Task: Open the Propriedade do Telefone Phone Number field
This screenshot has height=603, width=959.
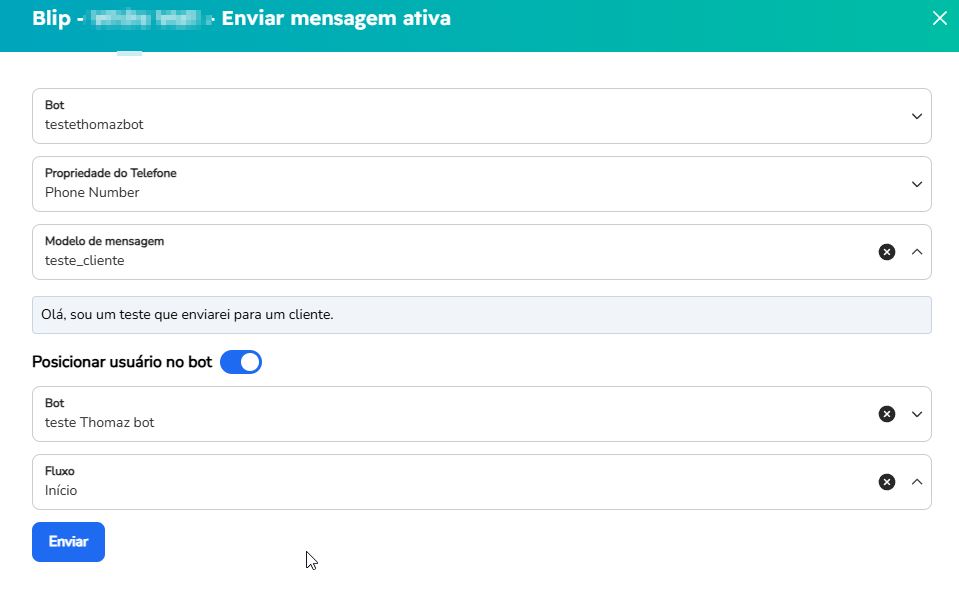Action: point(481,184)
